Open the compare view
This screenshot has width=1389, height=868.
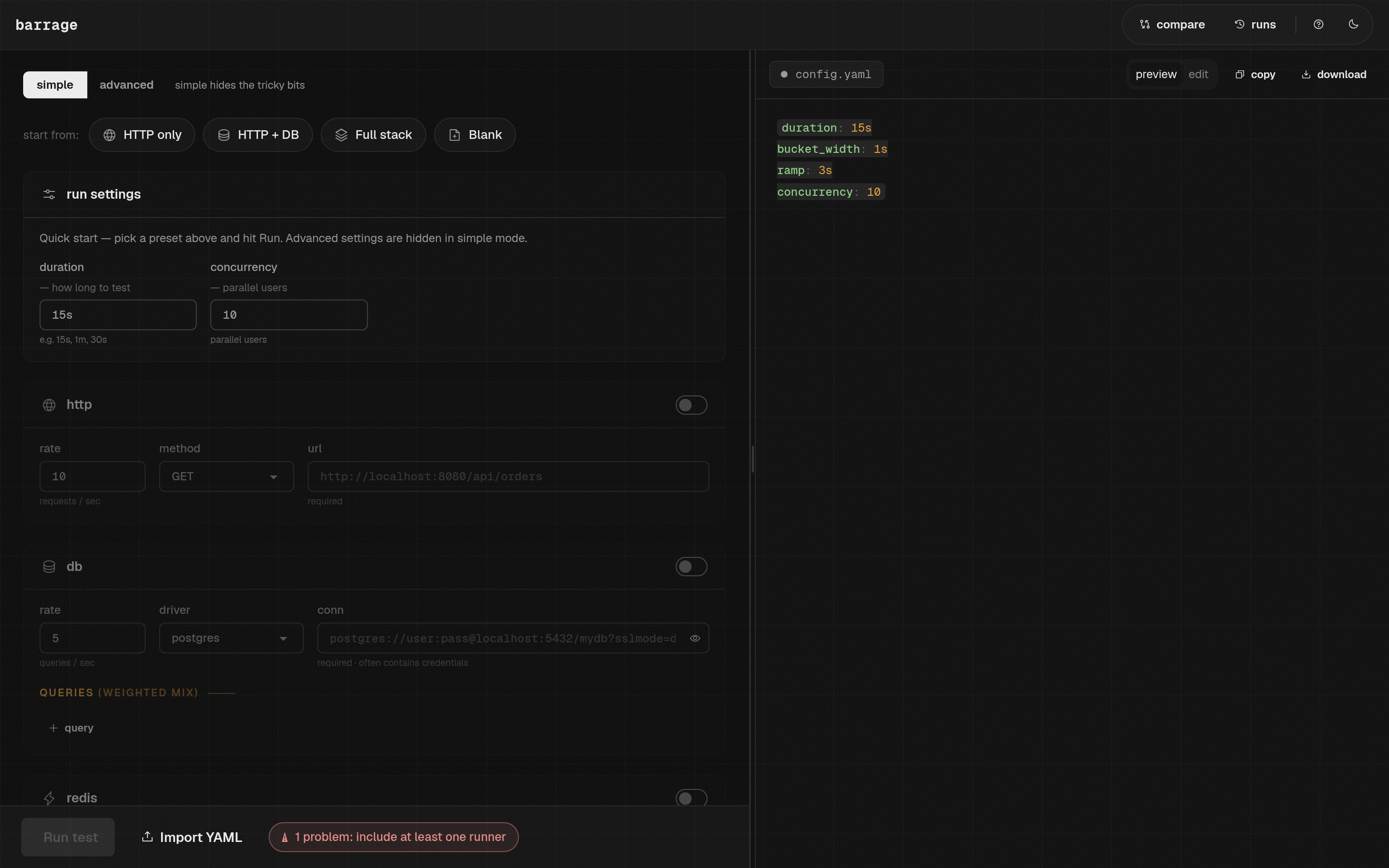point(1172,25)
